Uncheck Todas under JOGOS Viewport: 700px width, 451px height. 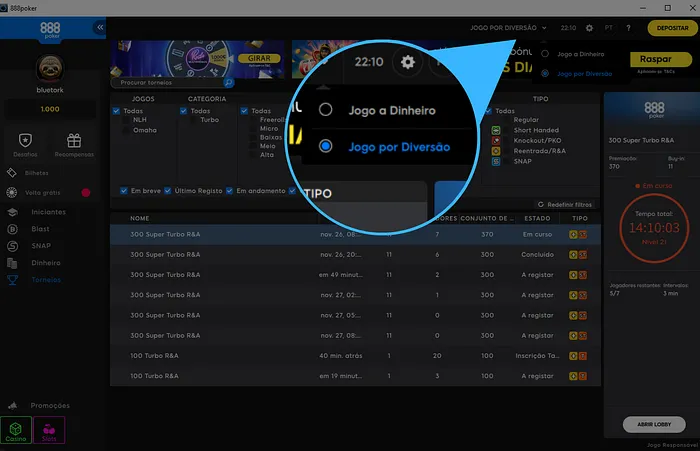pyautogui.click(x=117, y=111)
